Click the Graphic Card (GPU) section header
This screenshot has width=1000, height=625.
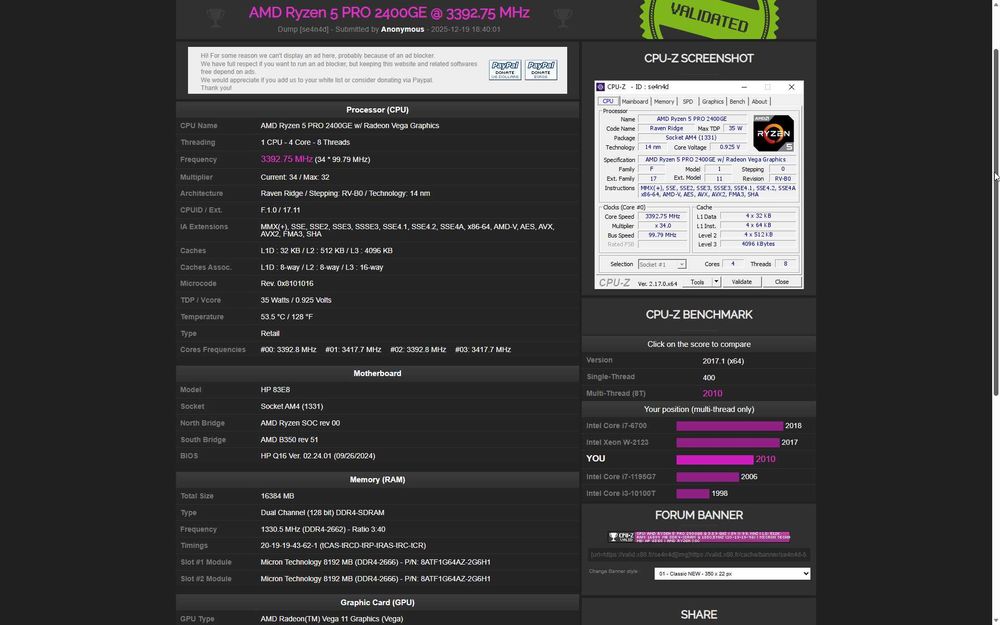(378, 603)
